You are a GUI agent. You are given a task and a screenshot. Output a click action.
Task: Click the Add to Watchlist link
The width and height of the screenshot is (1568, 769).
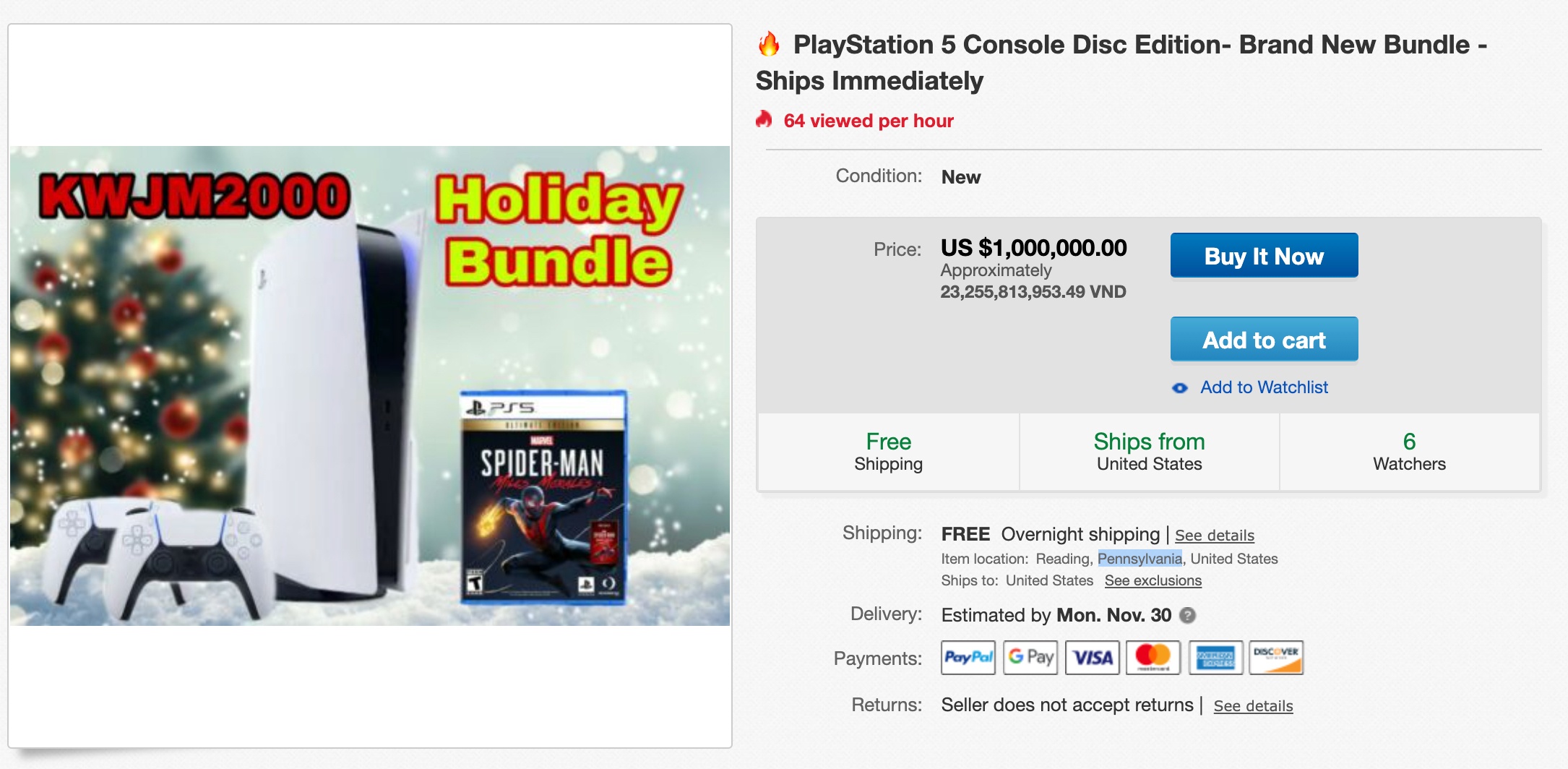click(x=1264, y=387)
